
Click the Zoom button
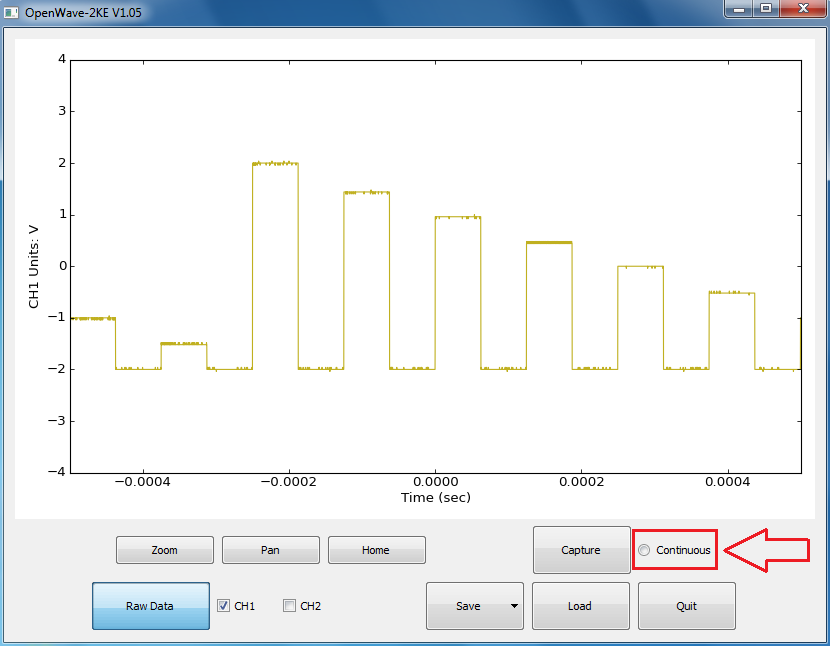[x=164, y=550]
